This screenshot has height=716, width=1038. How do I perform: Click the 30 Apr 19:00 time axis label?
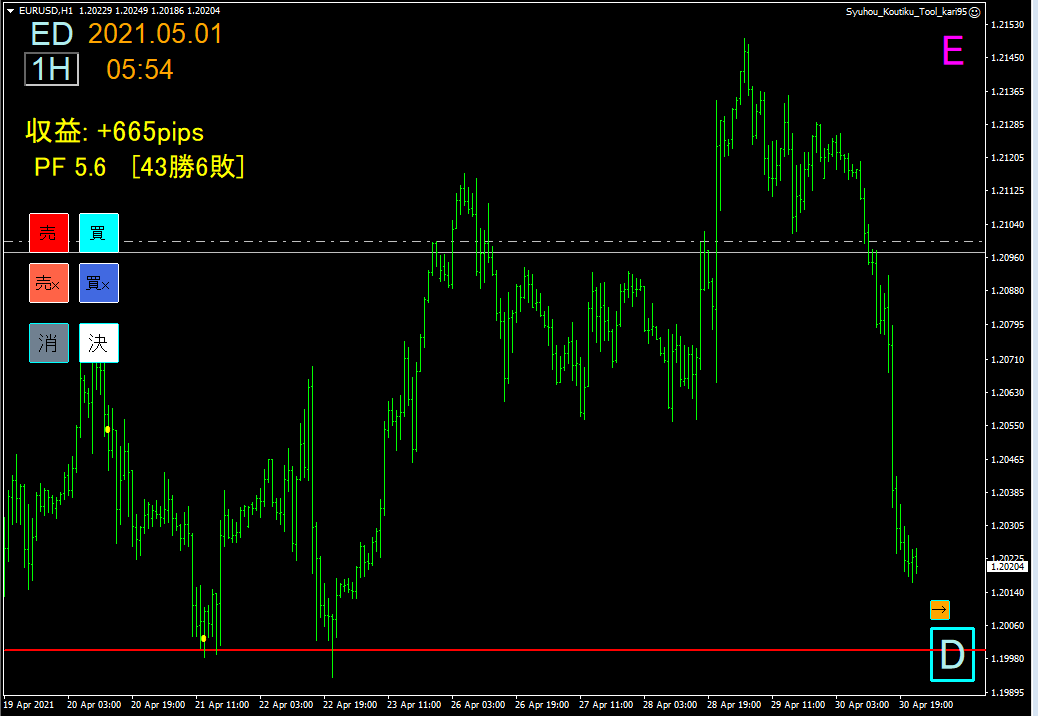pos(925,705)
